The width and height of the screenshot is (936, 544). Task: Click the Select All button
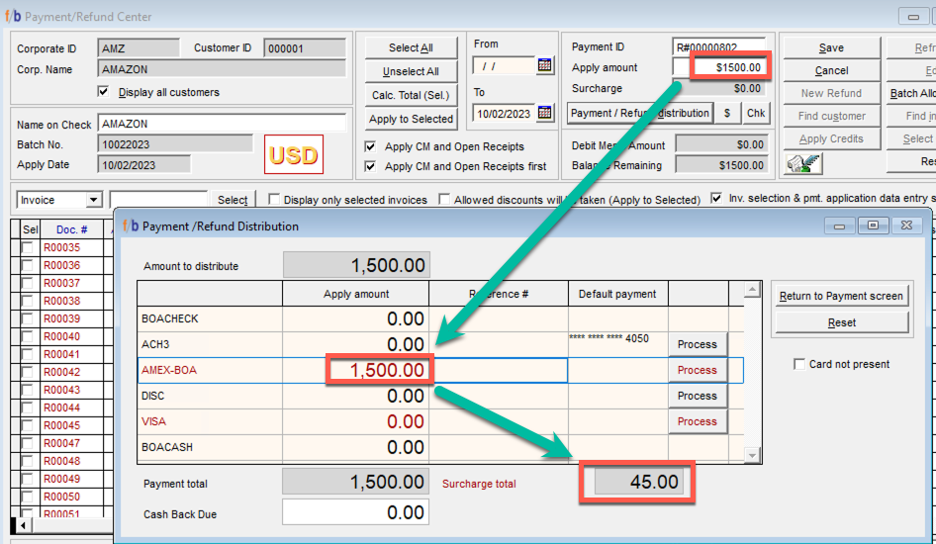[x=410, y=48]
